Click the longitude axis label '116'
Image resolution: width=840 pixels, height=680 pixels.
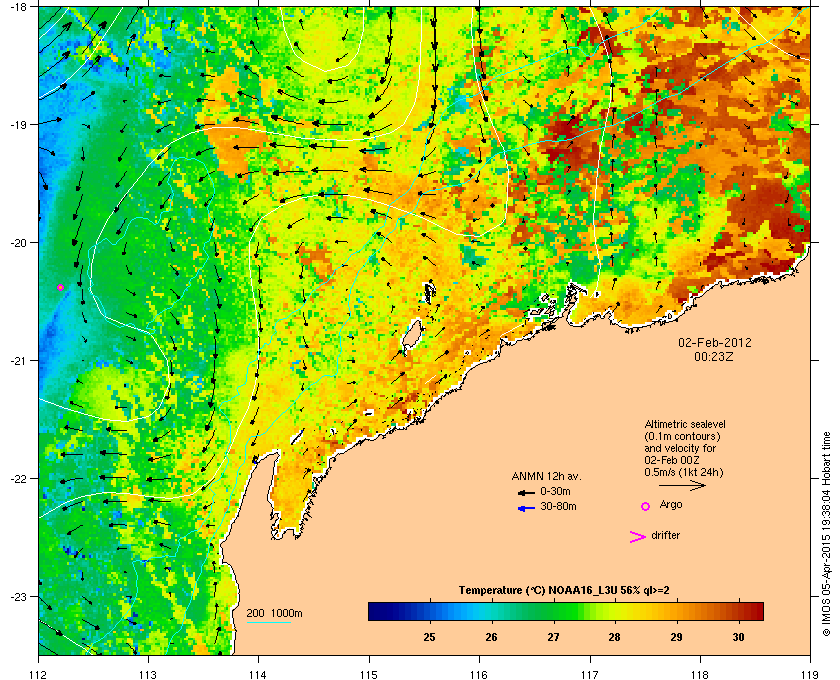point(479,674)
